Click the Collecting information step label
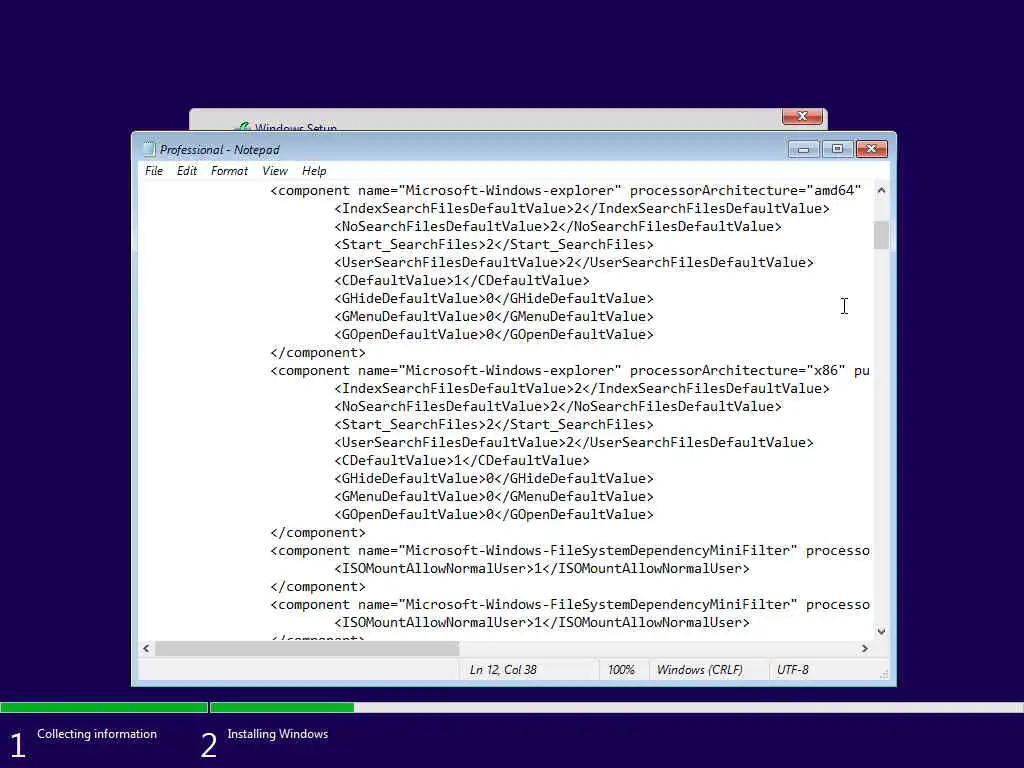This screenshot has height=768, width=1024. pyautogui.click(x=97, y=734)
